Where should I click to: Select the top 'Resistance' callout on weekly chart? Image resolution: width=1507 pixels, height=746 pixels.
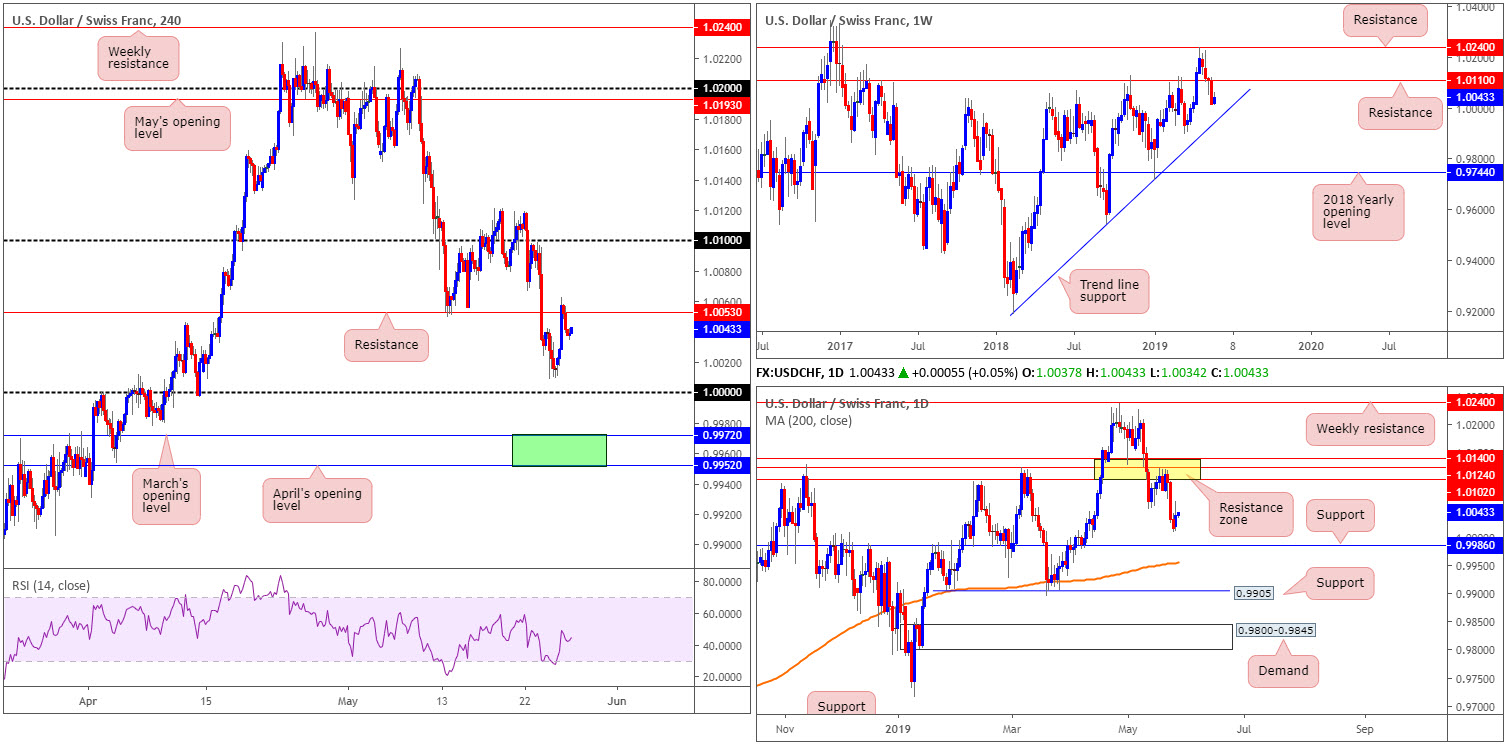1384,19
